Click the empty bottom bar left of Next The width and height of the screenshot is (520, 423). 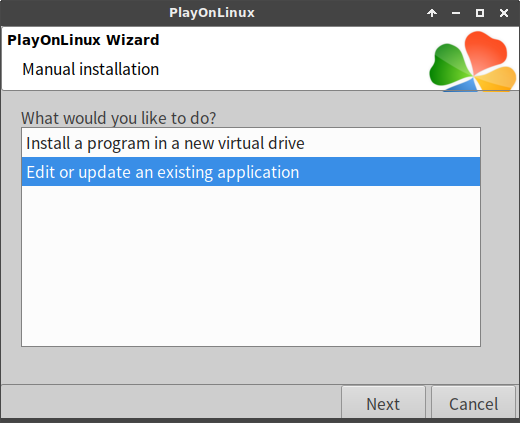point(171,402)
